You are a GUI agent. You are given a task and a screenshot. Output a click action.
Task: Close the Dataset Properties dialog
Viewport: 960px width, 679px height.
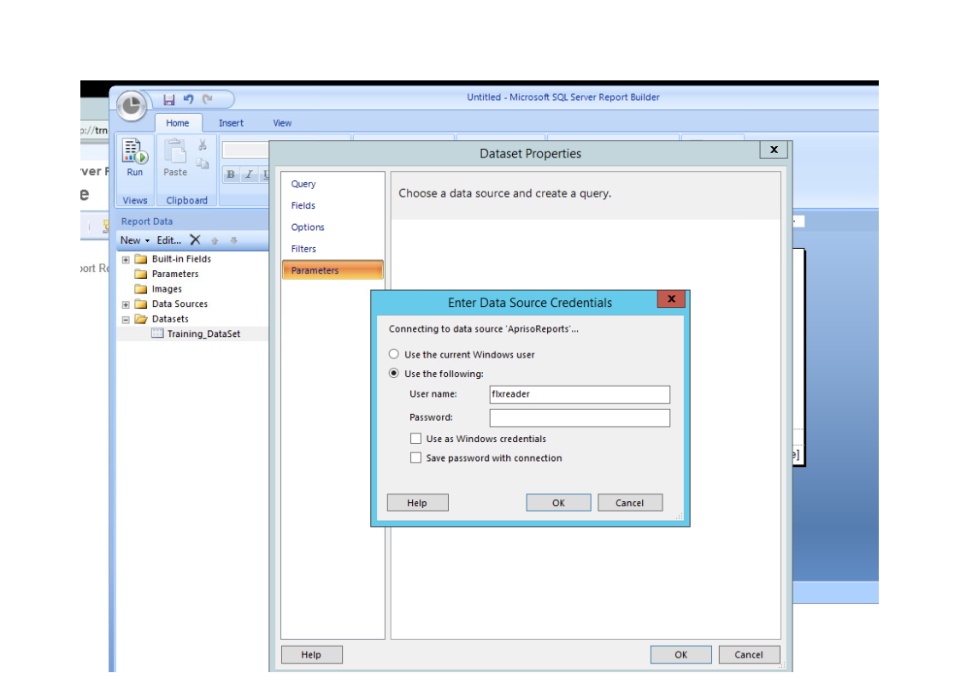774,149
